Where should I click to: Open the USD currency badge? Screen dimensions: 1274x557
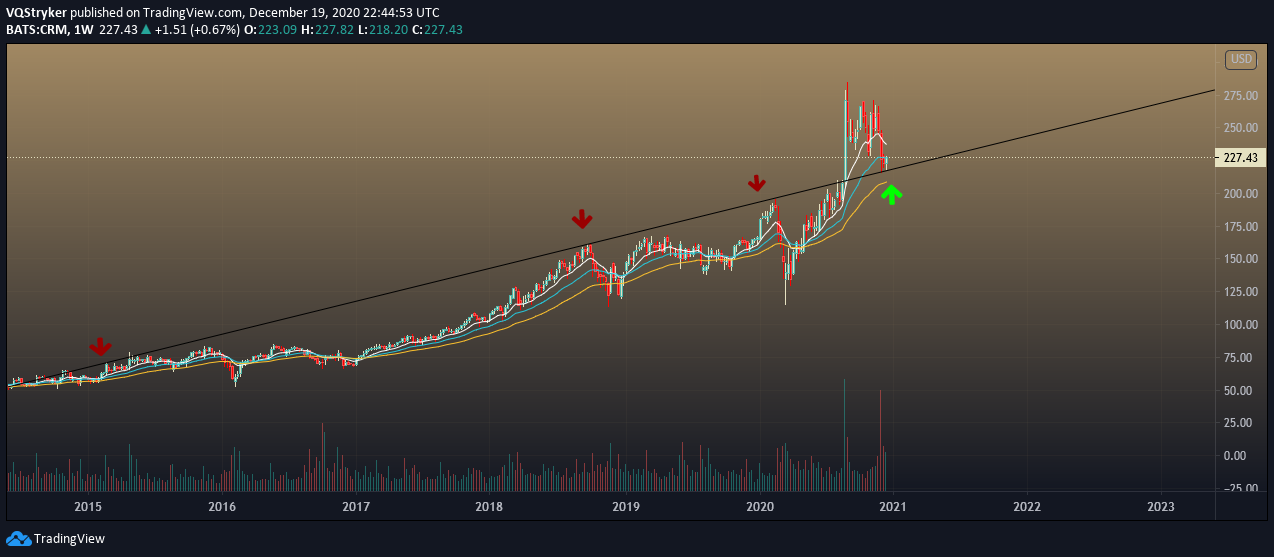tap(1241, 60)
